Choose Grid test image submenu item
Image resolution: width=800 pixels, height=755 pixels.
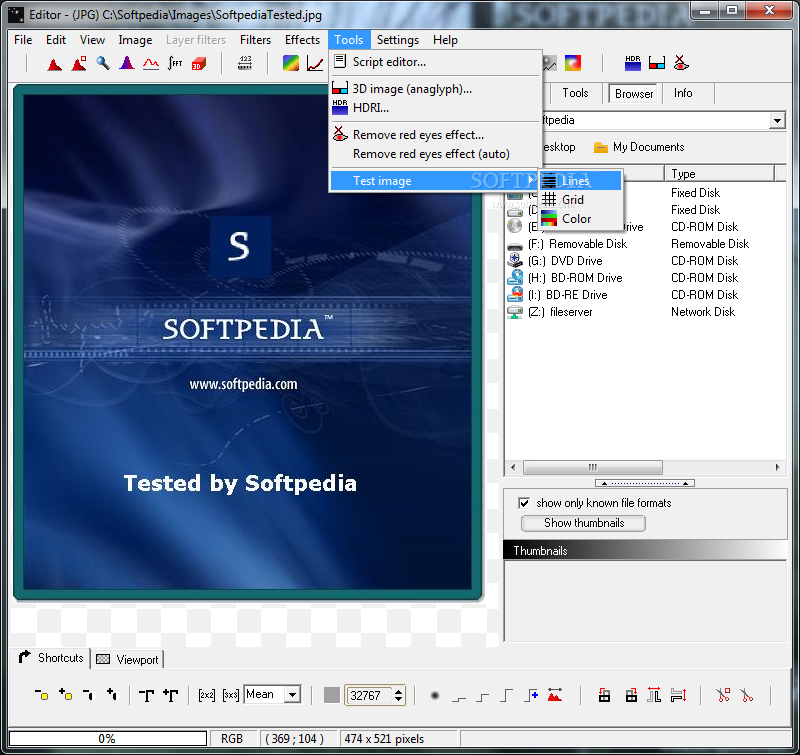581,200
